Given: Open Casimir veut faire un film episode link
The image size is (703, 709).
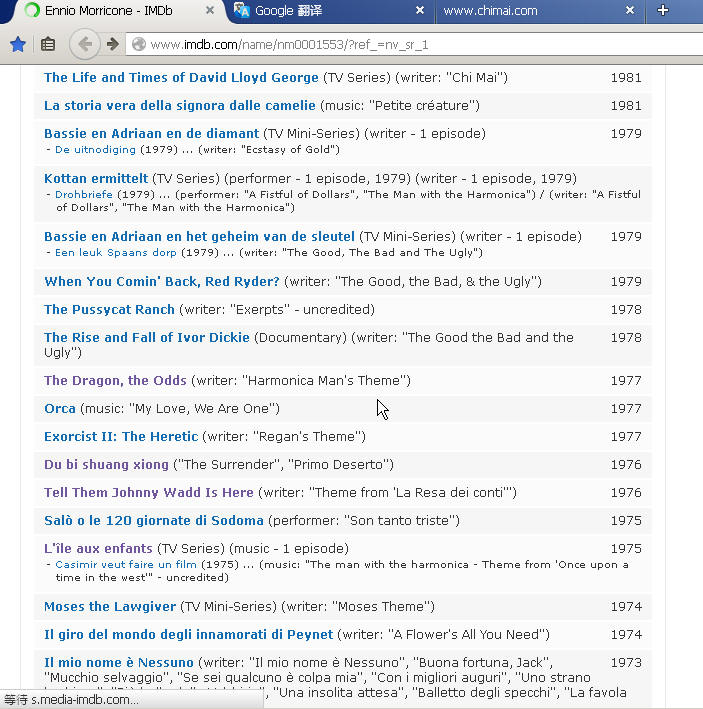Looking at the screenshot, I should point(126,564).
